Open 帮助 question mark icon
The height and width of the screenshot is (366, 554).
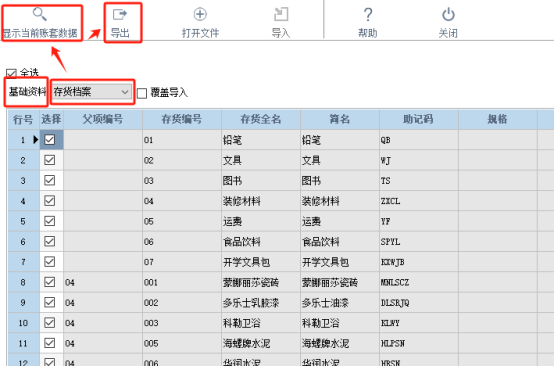[x=368, y=14]
